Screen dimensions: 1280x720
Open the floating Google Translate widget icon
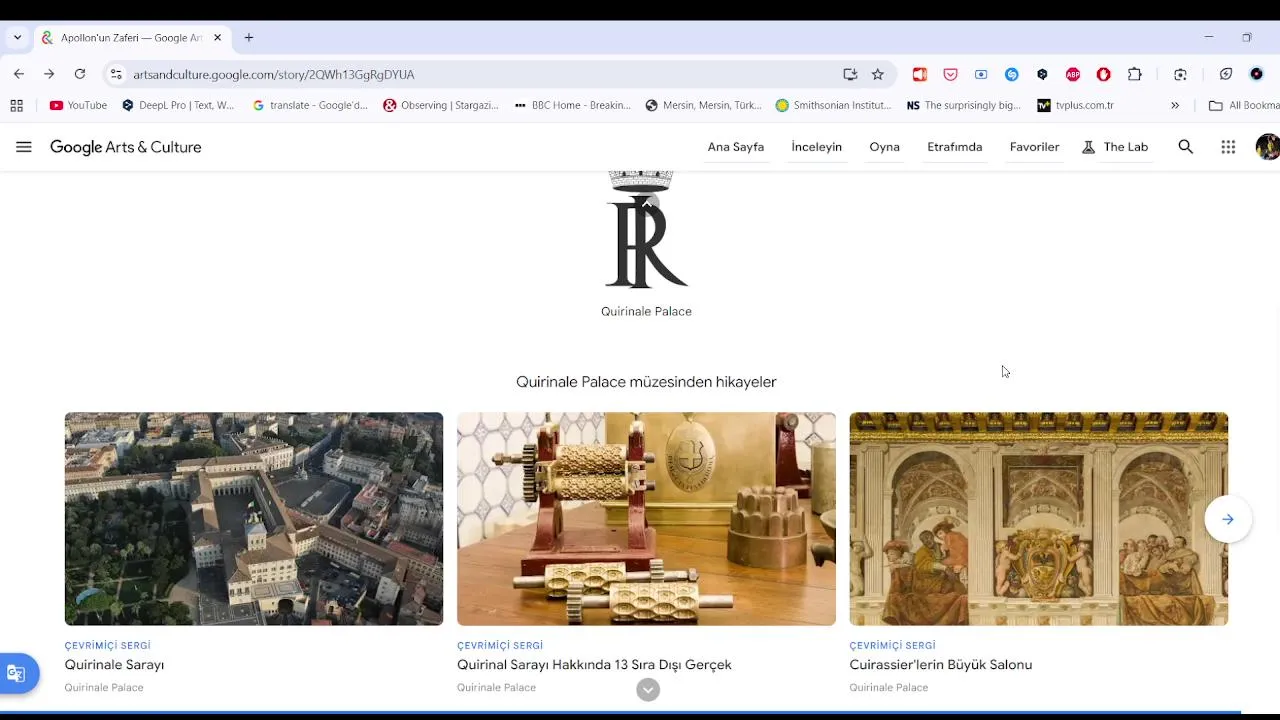pyautogui.click(x=16, y=673)
